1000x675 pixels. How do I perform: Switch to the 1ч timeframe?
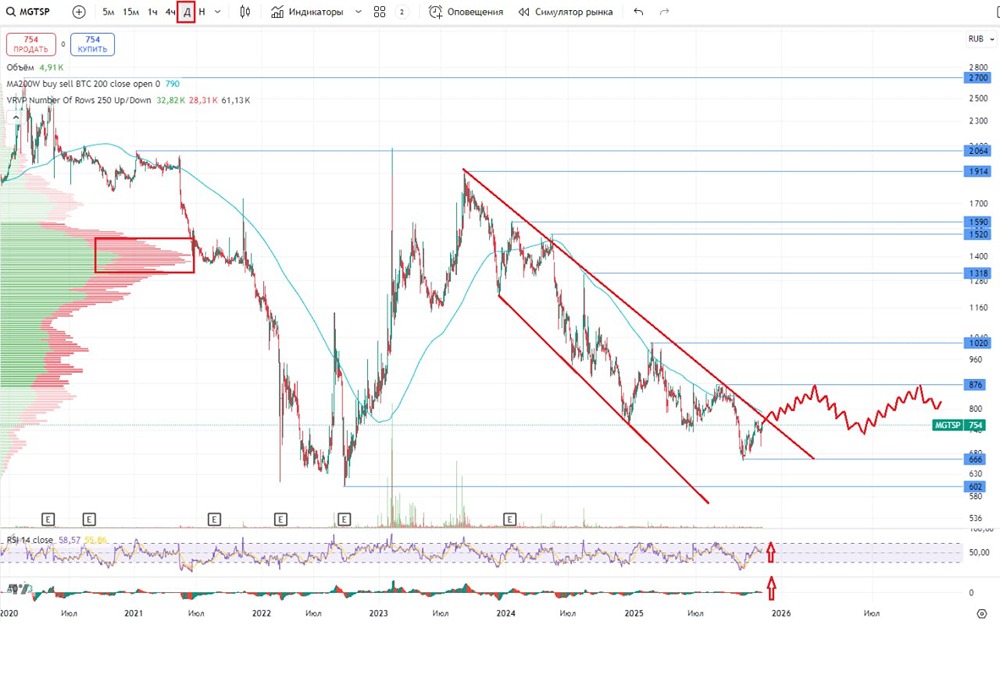click(x=152, y=11)
